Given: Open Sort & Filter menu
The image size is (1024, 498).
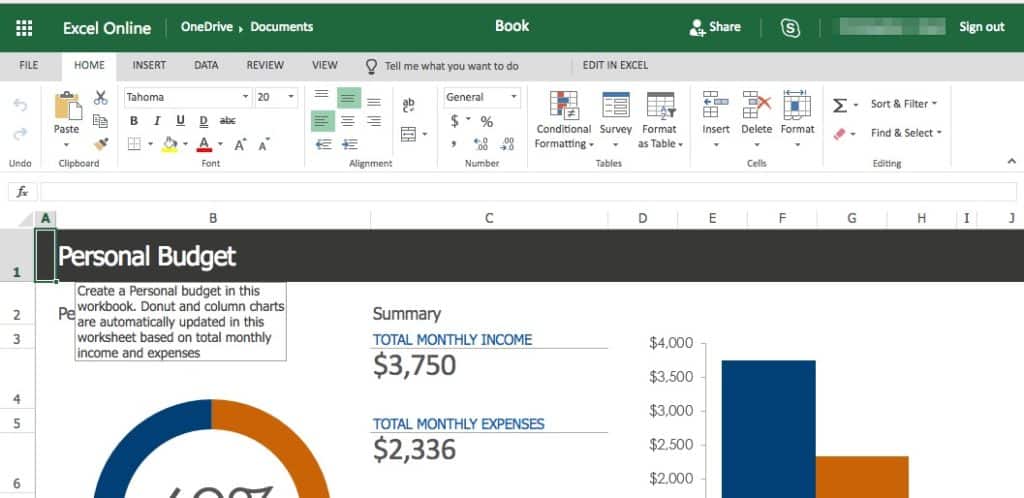Looking at the screenshot, I should tap(903, 104).
